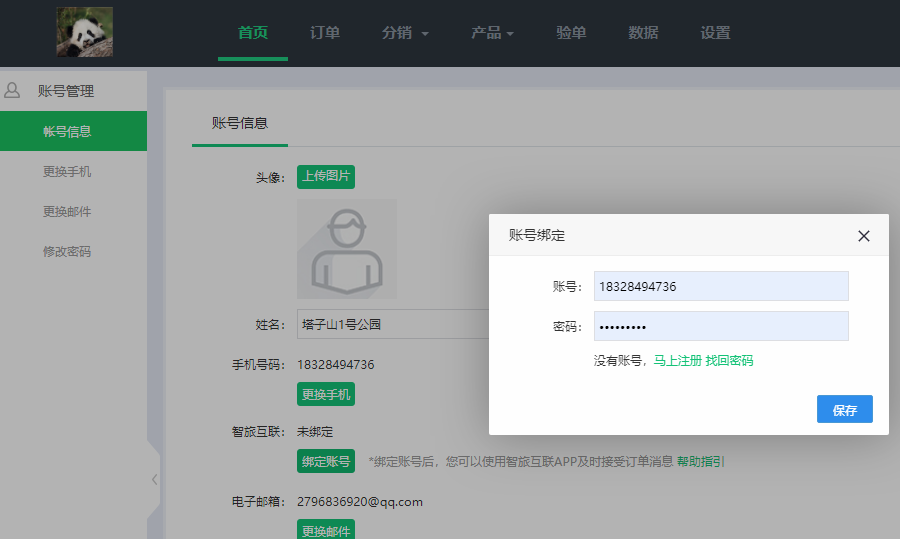
Task: Click the 账号管理 user icon
Action: 13,90
